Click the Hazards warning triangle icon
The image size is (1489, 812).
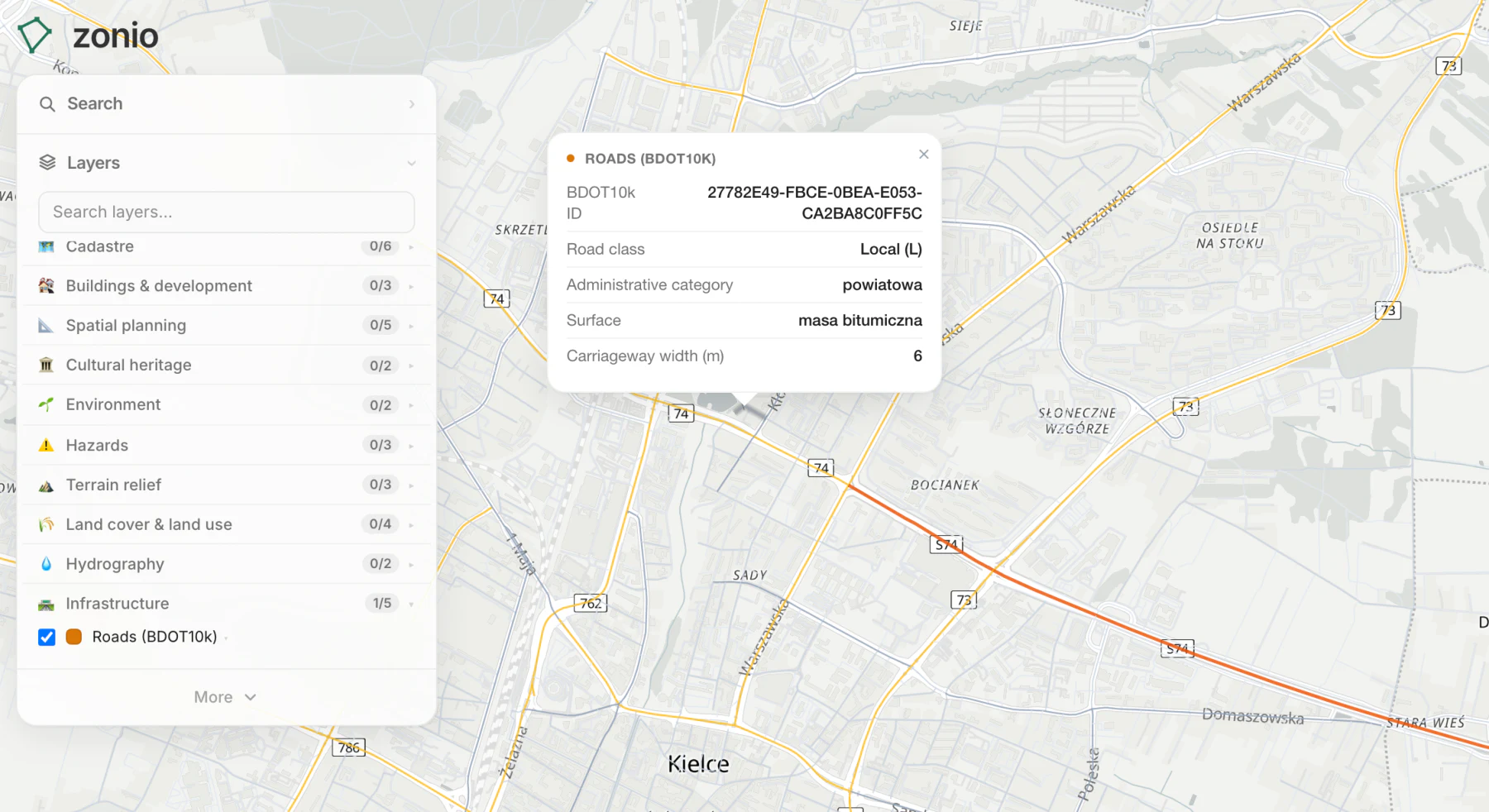click(x=46, y=446)
